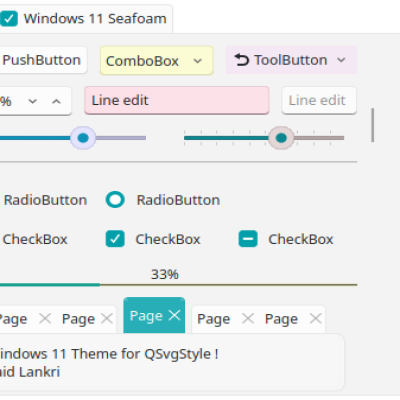The image size is (400, 400).
Task: Close the highlighted teal Page tab
Action: pyautogui.click(x=174, y=315)
